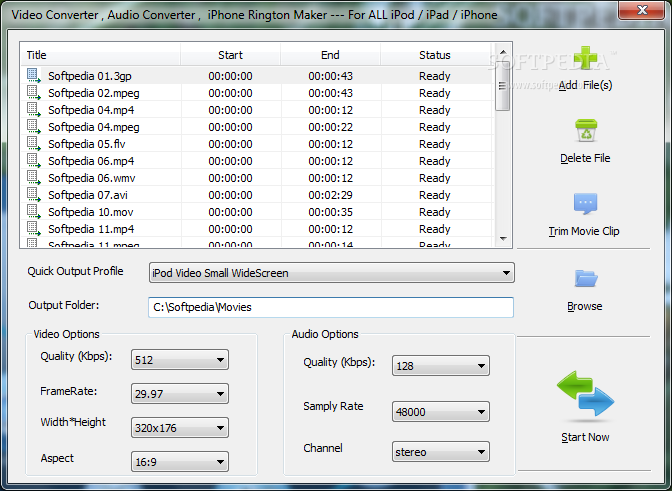Image resolution: width=672 pixels, height=491 pixels.
Task: Click file icon beside Softpedia 07.avi
Action: tap(33, 195)
